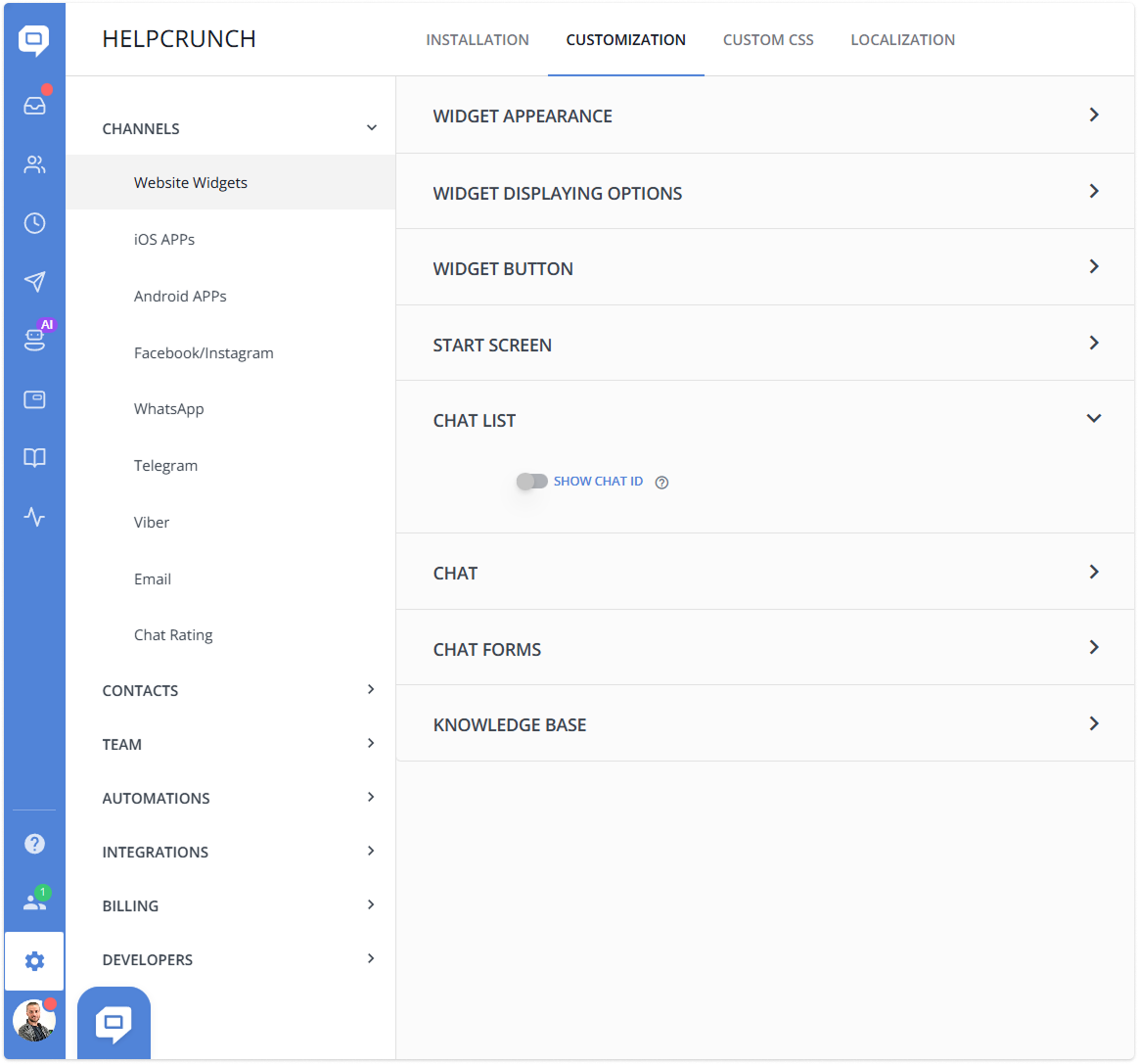
Task: Open chat History via the clock icon
Action: point(34,223)
